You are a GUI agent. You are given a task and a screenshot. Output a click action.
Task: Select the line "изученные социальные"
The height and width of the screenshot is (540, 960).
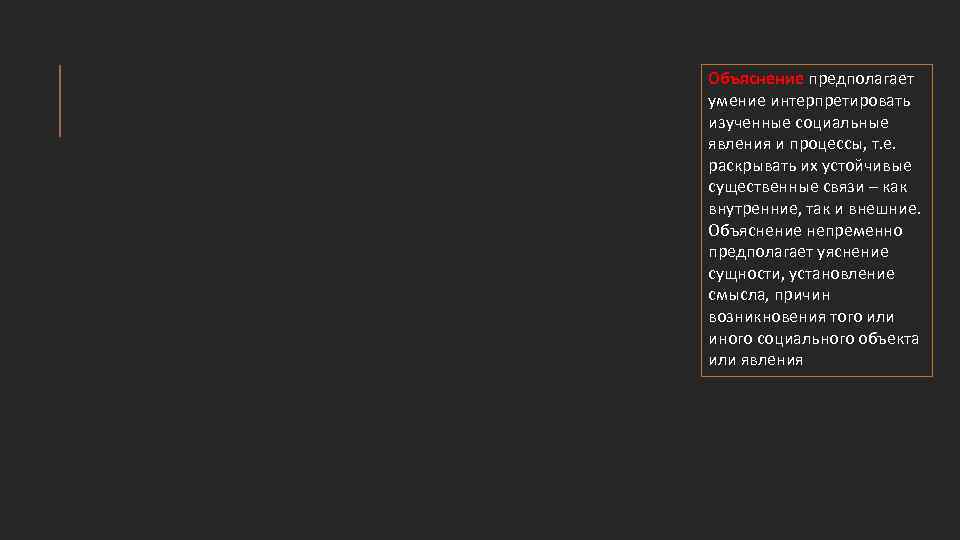tap(797, 122)
